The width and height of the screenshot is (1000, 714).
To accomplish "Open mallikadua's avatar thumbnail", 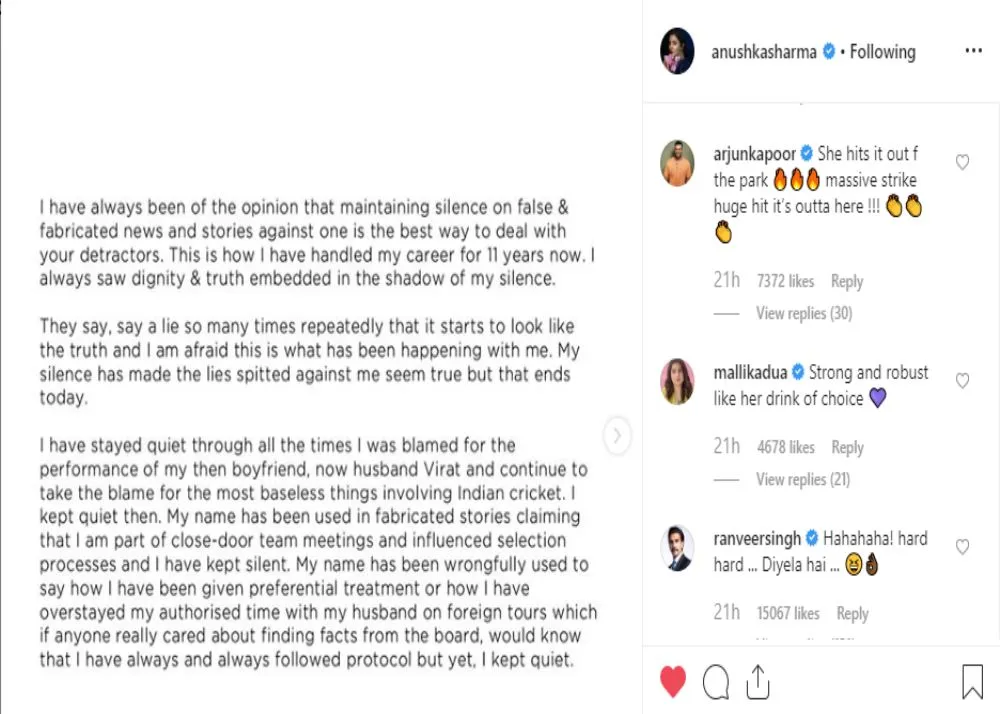I will pyautogui.click(x=677, y=381).
